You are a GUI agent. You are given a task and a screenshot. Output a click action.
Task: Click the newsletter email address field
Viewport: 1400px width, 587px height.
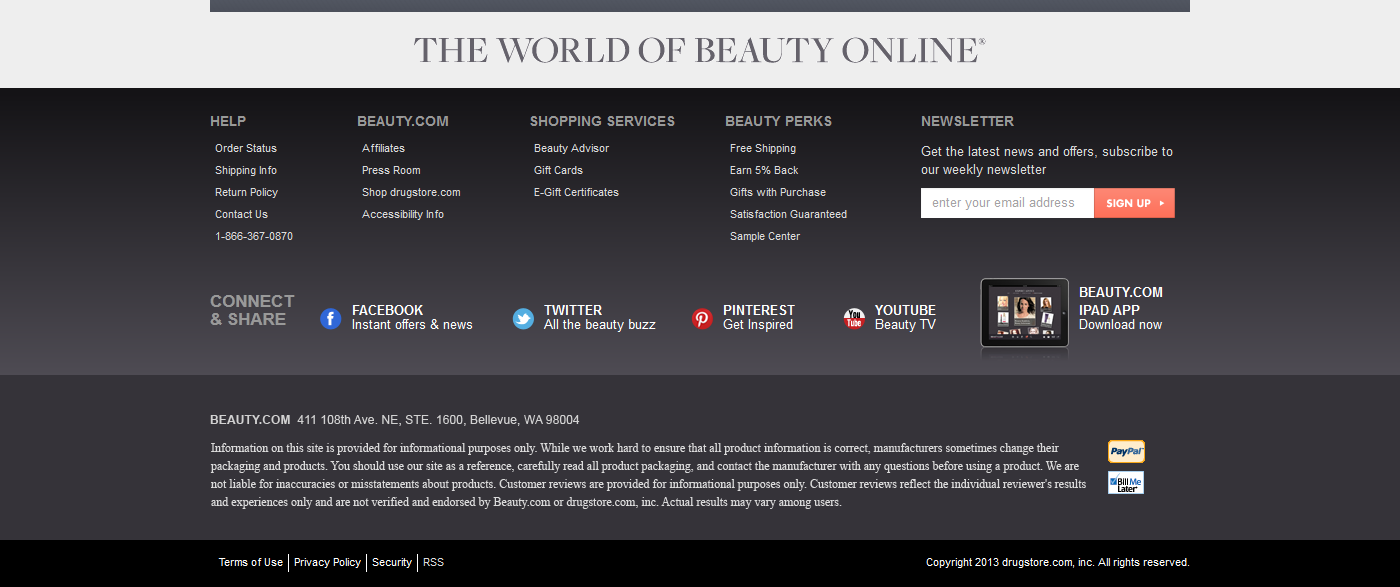(x=1007, y=203)
